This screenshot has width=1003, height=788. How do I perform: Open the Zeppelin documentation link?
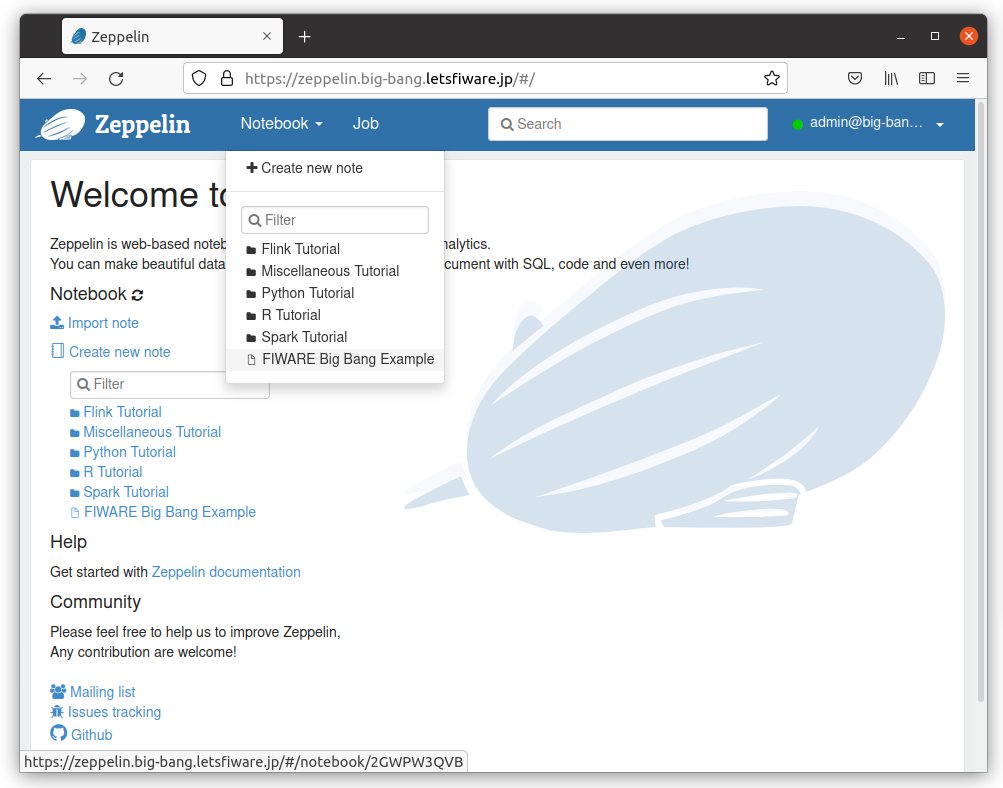pyautogui.click(x=226, y=572)
